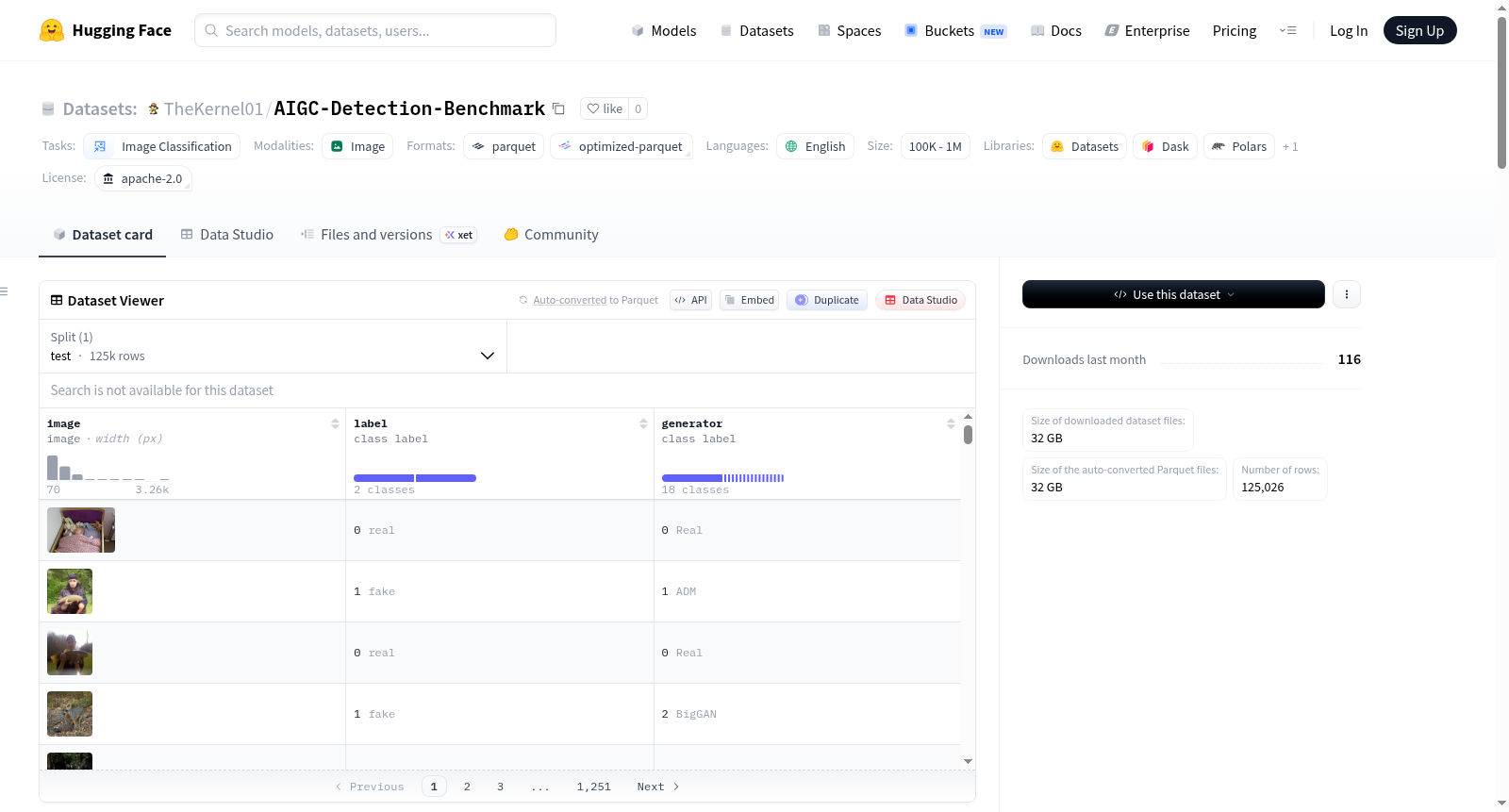Open Spaces in the top navigation
This screenshot has height=812, width=1509.
(x=849, y=30)
